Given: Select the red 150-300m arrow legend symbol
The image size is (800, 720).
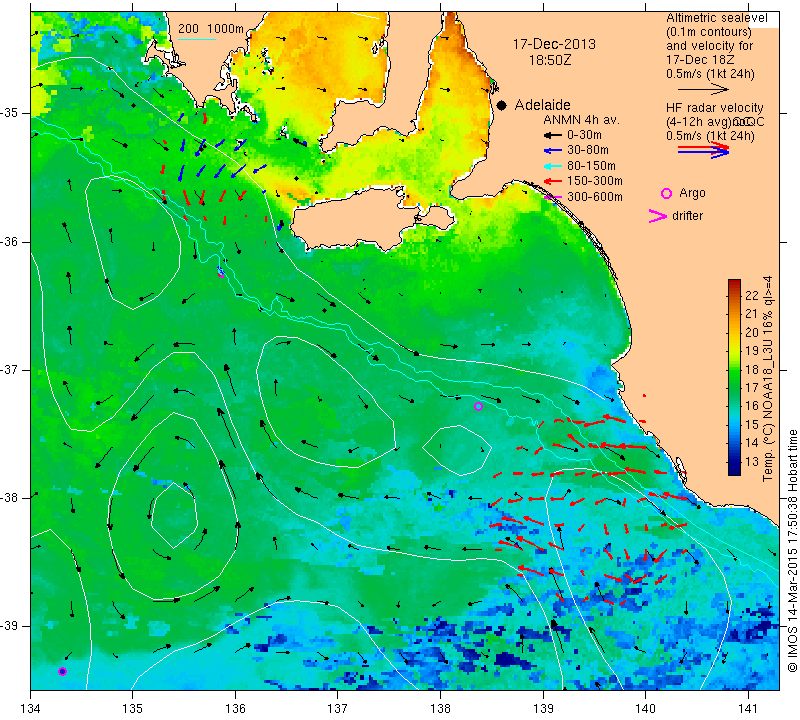Looking at the screenshot, I should click(x=552, y=181).
